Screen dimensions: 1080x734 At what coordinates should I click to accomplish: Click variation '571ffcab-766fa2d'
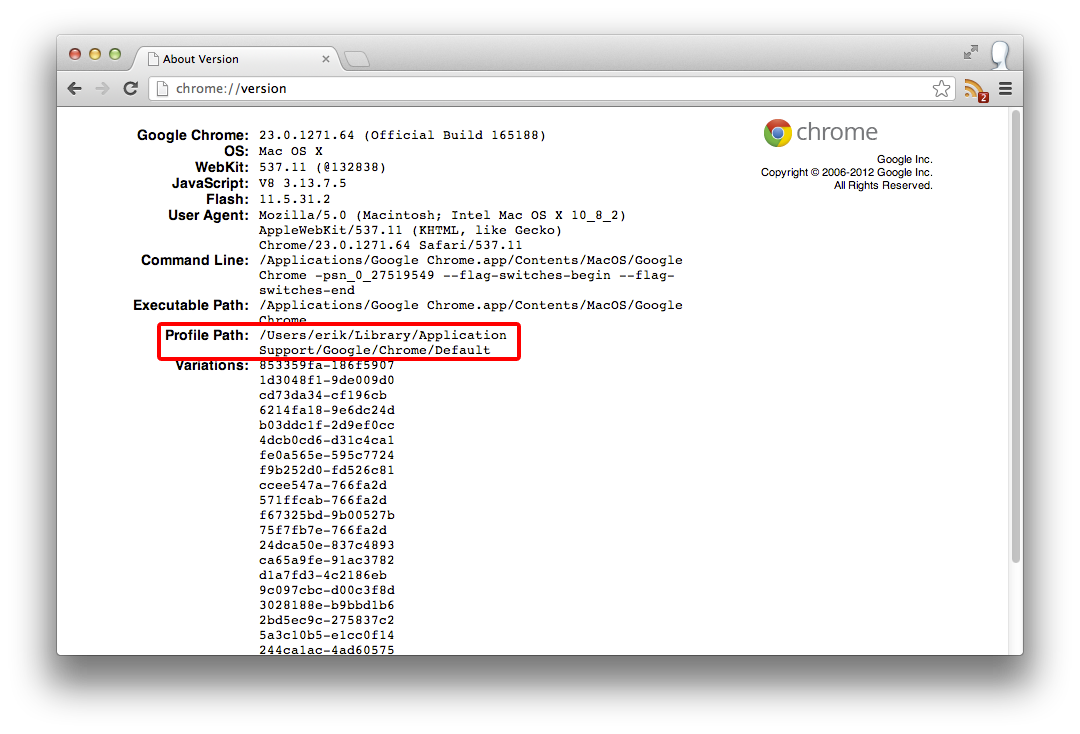[323, 501]
